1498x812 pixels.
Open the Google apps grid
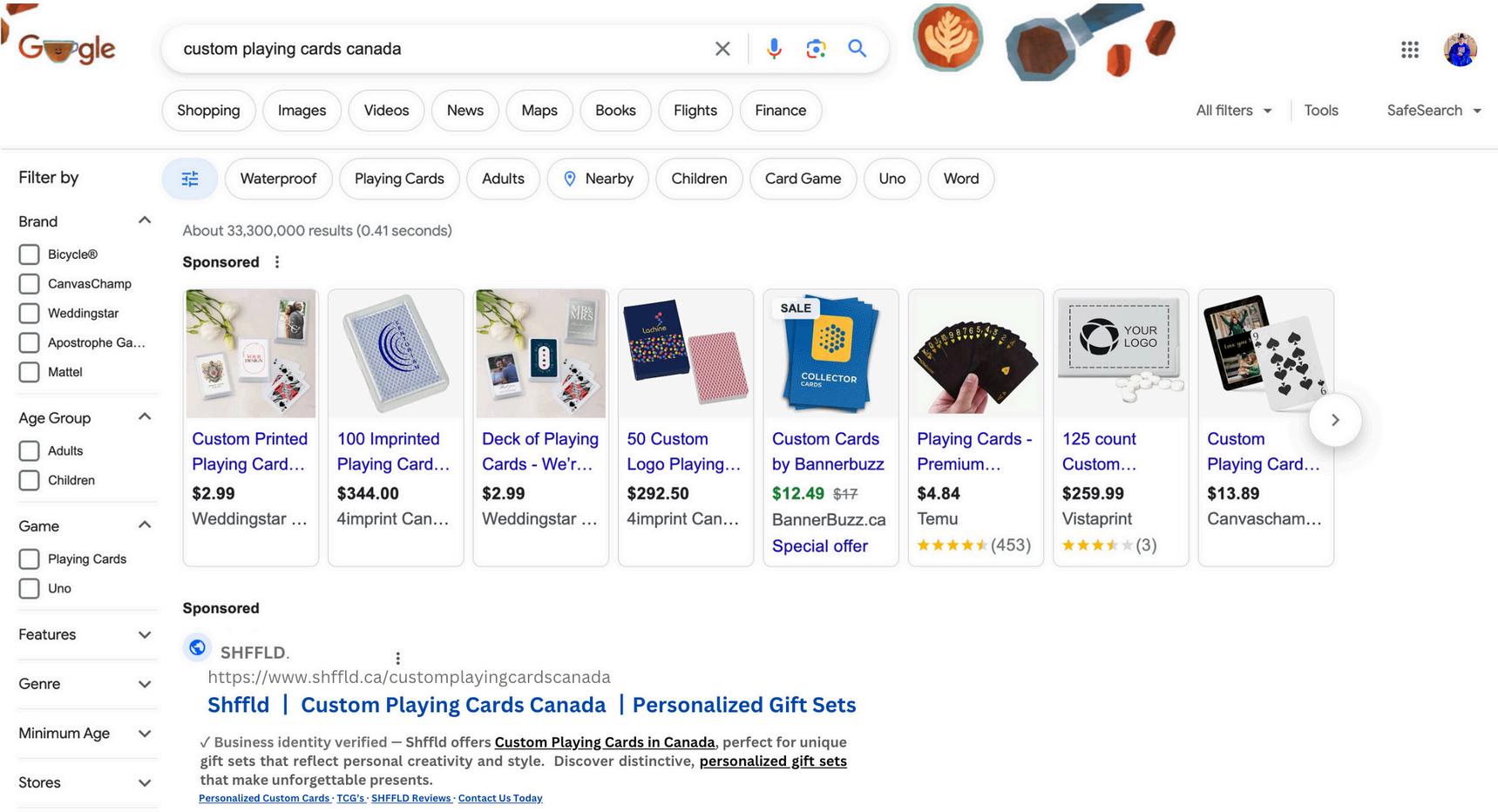click(1410, 50)
